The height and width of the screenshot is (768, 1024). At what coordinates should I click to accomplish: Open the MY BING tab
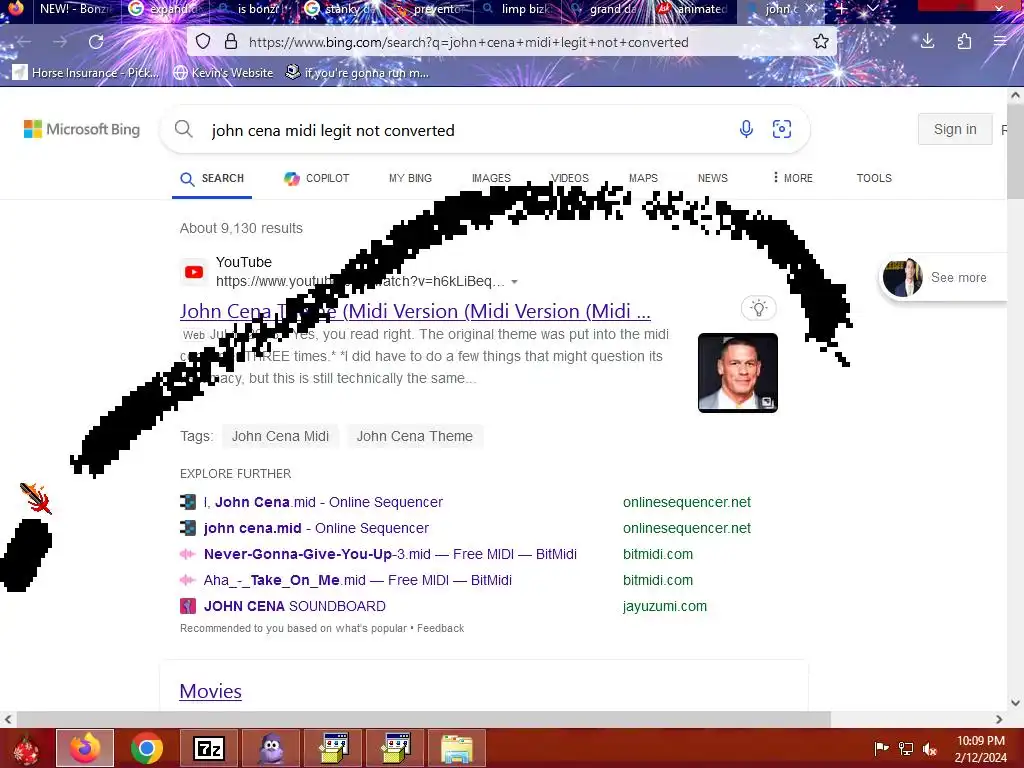pos(410,178)
